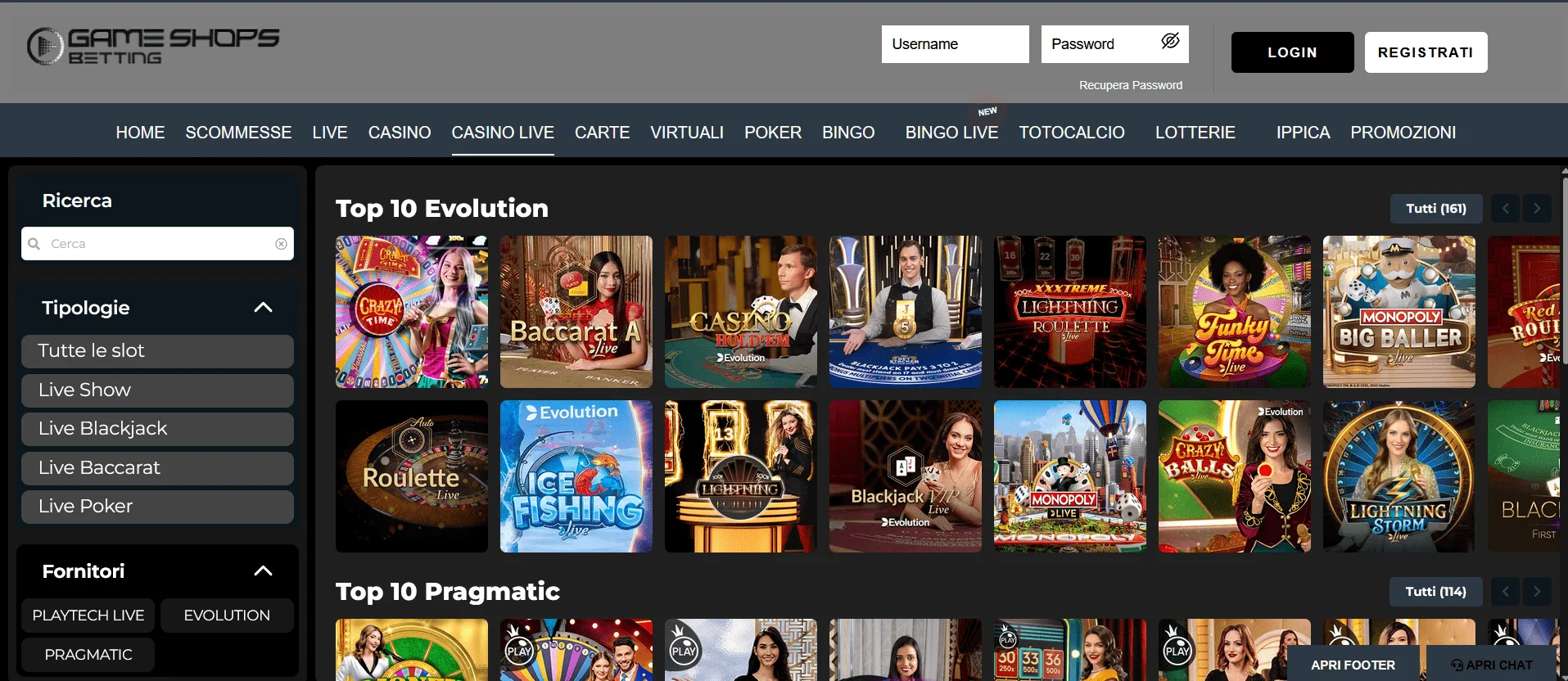Click the Username input field
1568x681 pixels.
(x=955, y=44)
